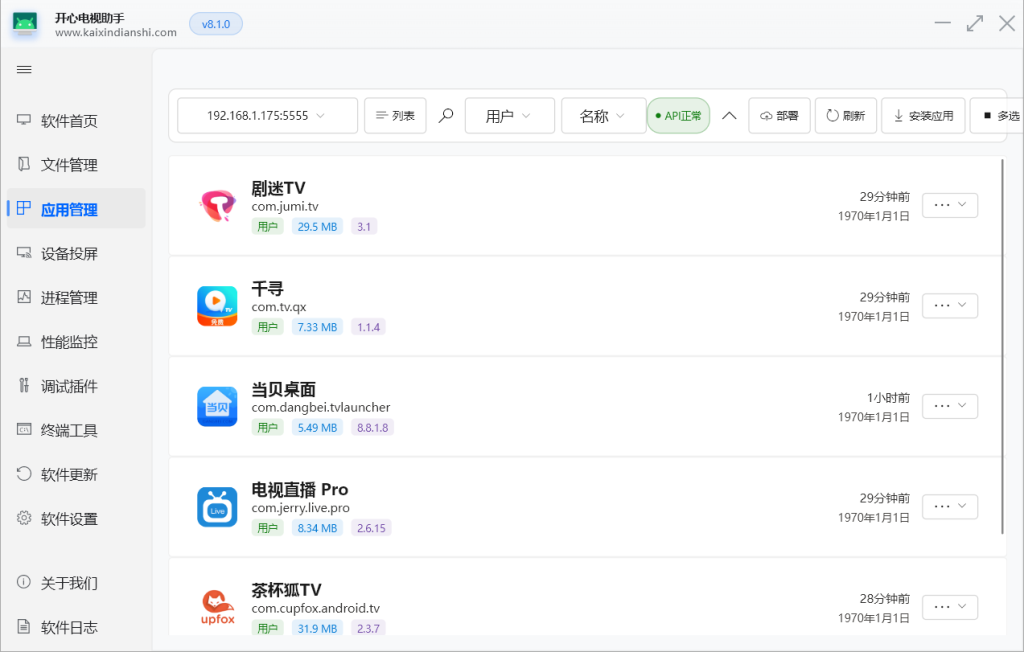Click the 千寻 app icon
This screenshot has width=1024, height=652.
point(217,306)
